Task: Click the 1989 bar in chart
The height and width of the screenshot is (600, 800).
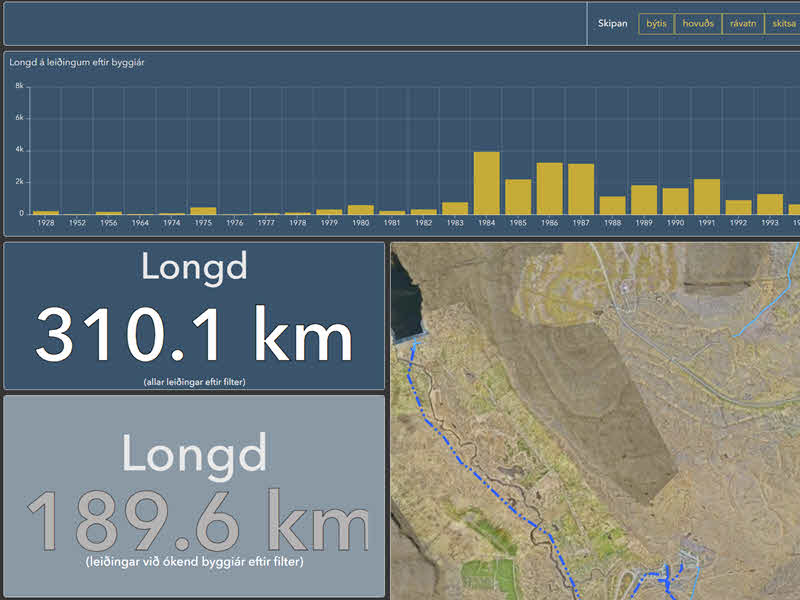Action: pos(644,200)
